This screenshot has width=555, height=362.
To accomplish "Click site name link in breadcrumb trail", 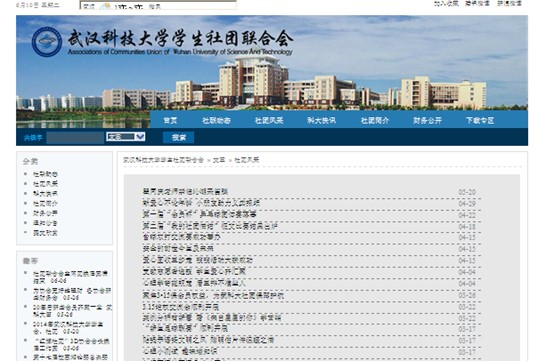I will [164, 160].
